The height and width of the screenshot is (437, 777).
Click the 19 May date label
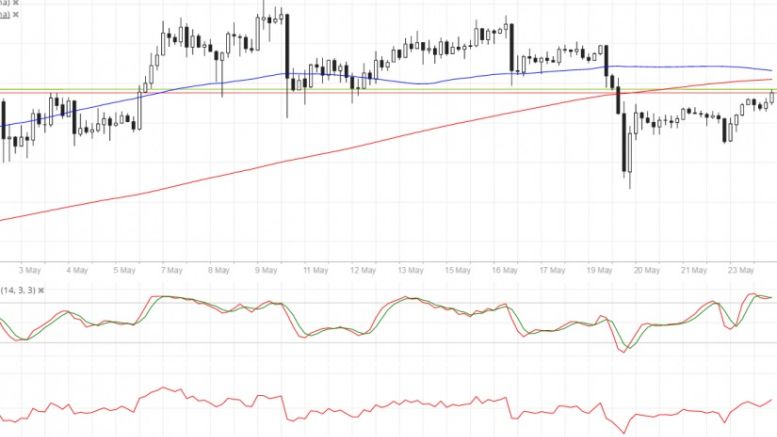(599, 270)
